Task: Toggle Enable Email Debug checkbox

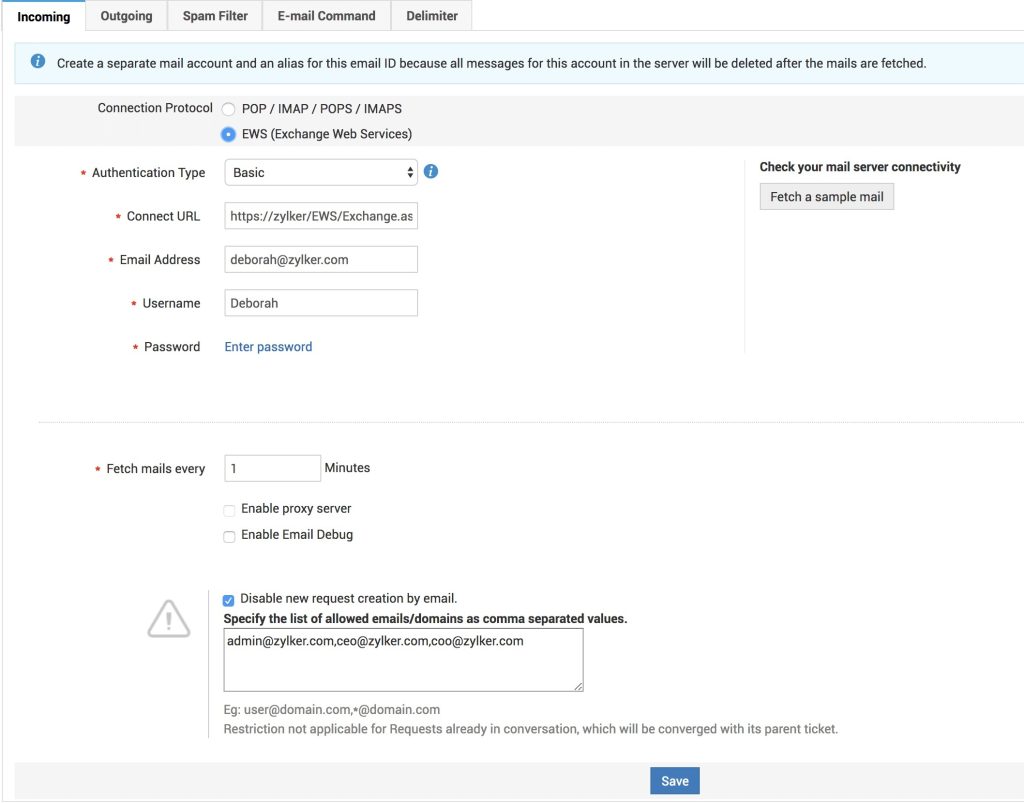Action: (x=229, y=536)
